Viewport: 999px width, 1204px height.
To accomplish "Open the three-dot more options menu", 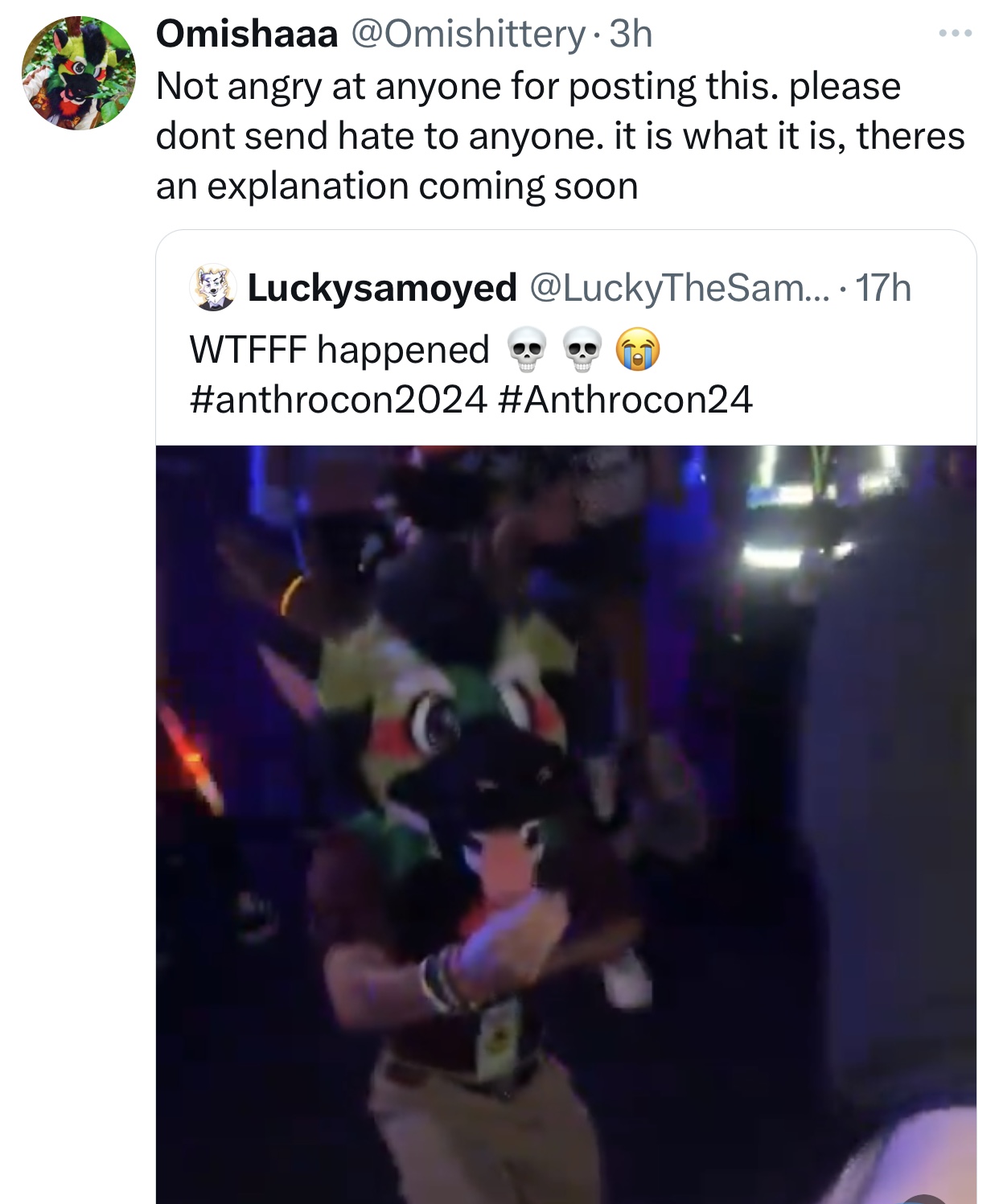I will pos(956,34).
